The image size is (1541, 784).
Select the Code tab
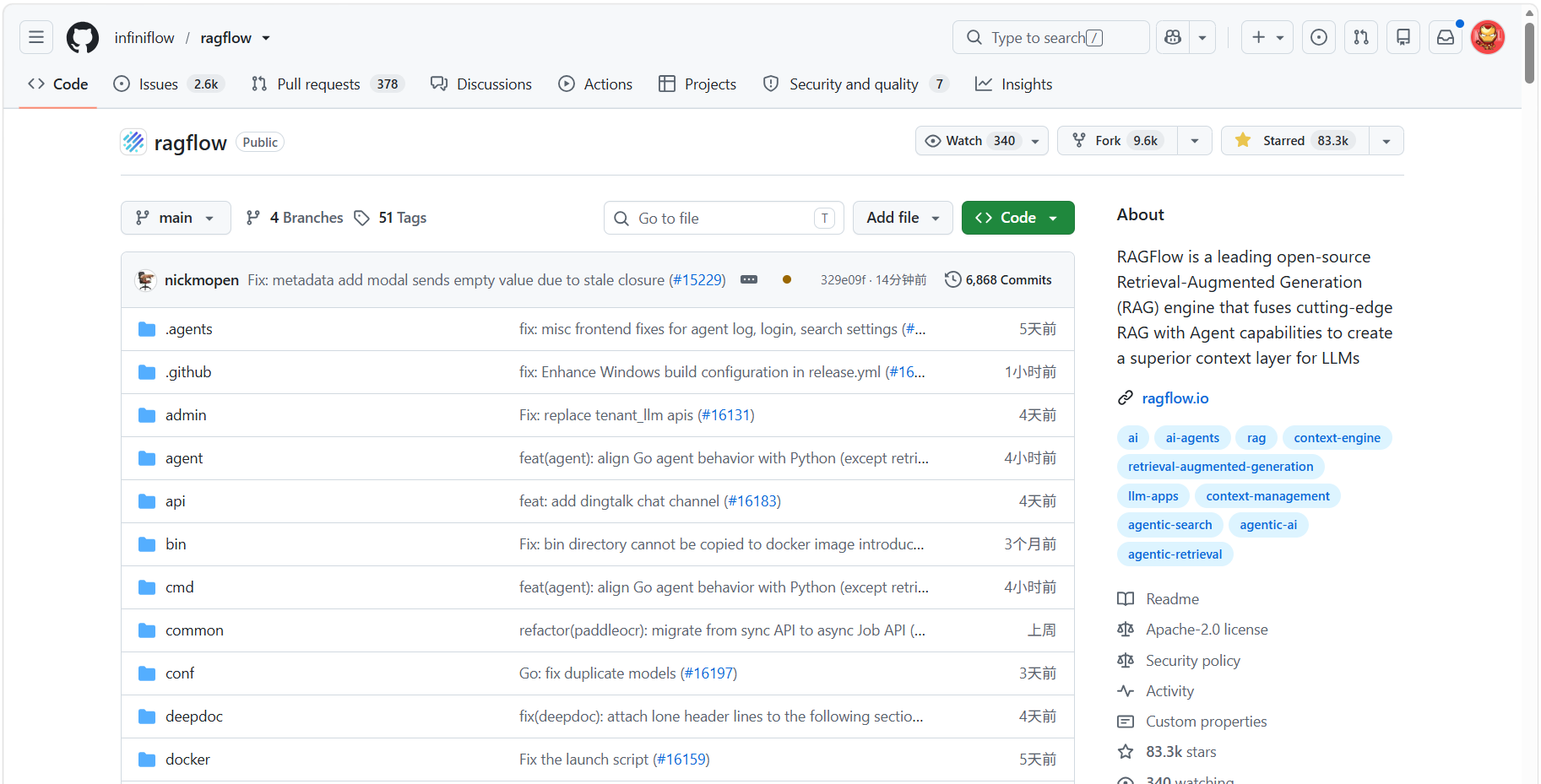pos(58,84)
